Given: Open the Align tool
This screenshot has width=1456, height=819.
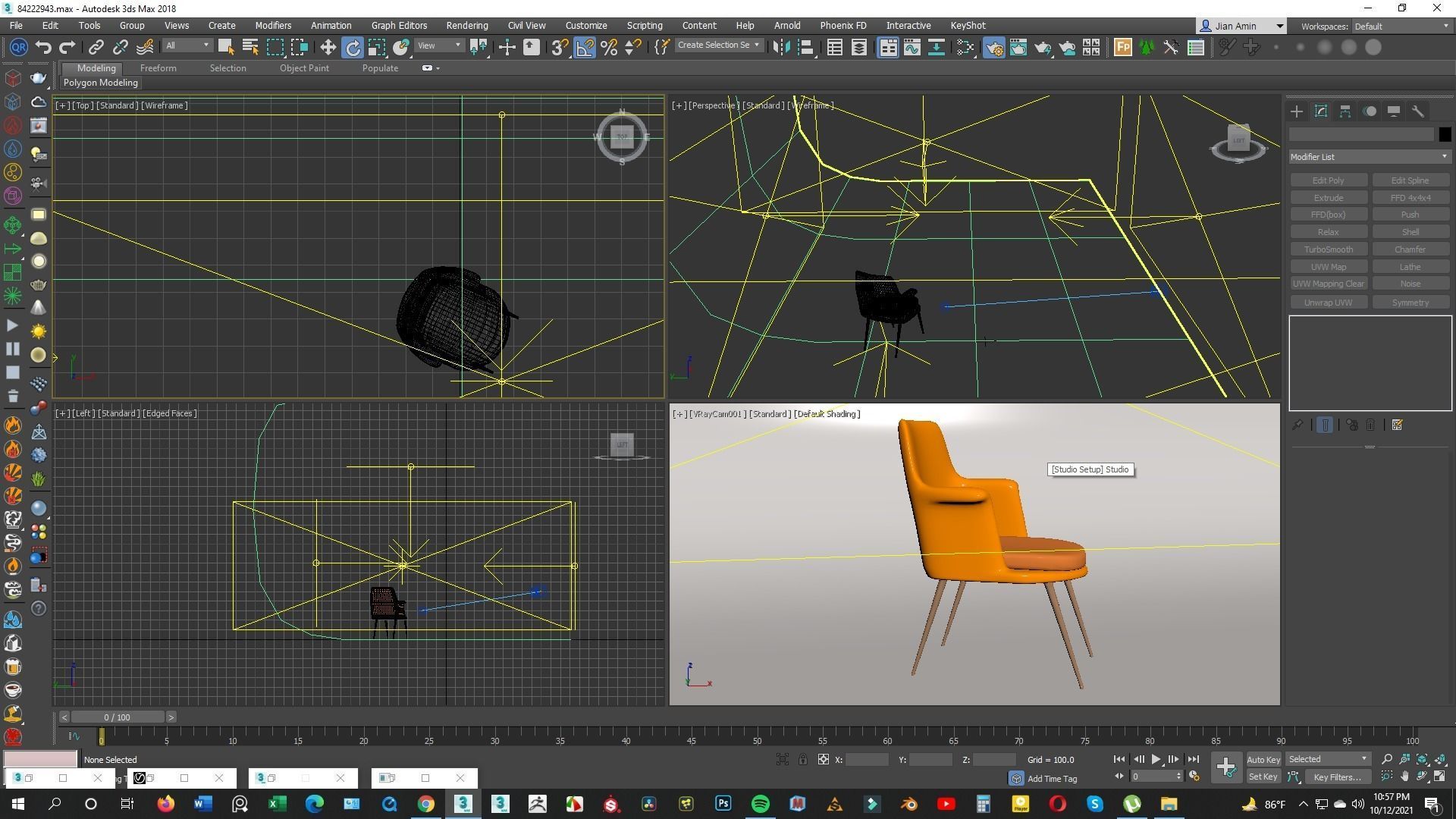Looking at the screenshot, I should point(806,47).
